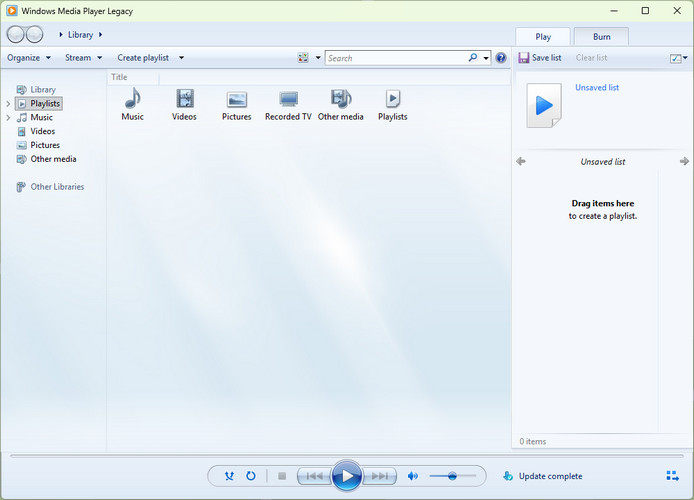Click the Stop playback button

pyautogui.click(x=282, y=476)
